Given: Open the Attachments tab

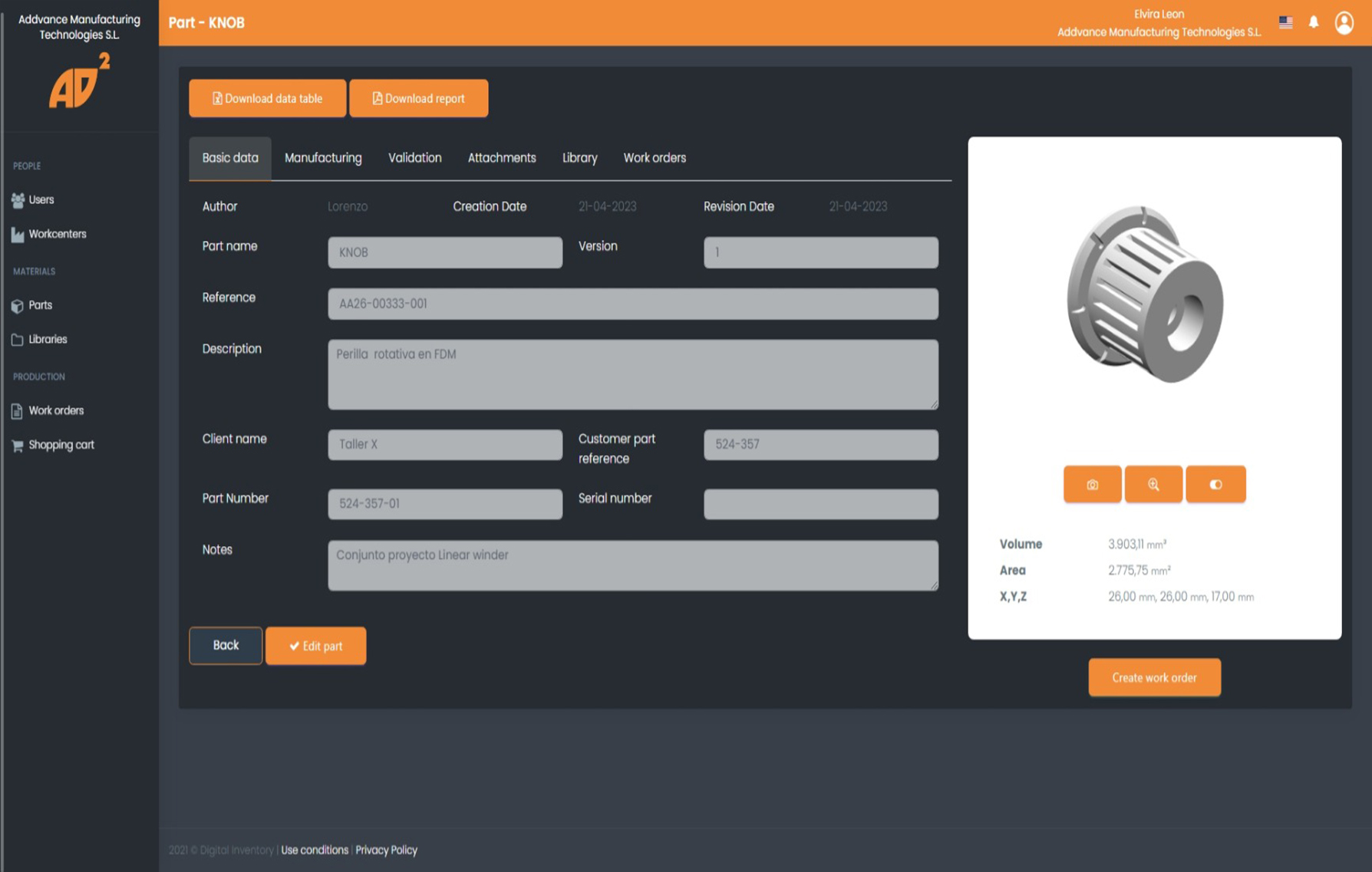Looking at the screenshot, I should click(502, 158).
